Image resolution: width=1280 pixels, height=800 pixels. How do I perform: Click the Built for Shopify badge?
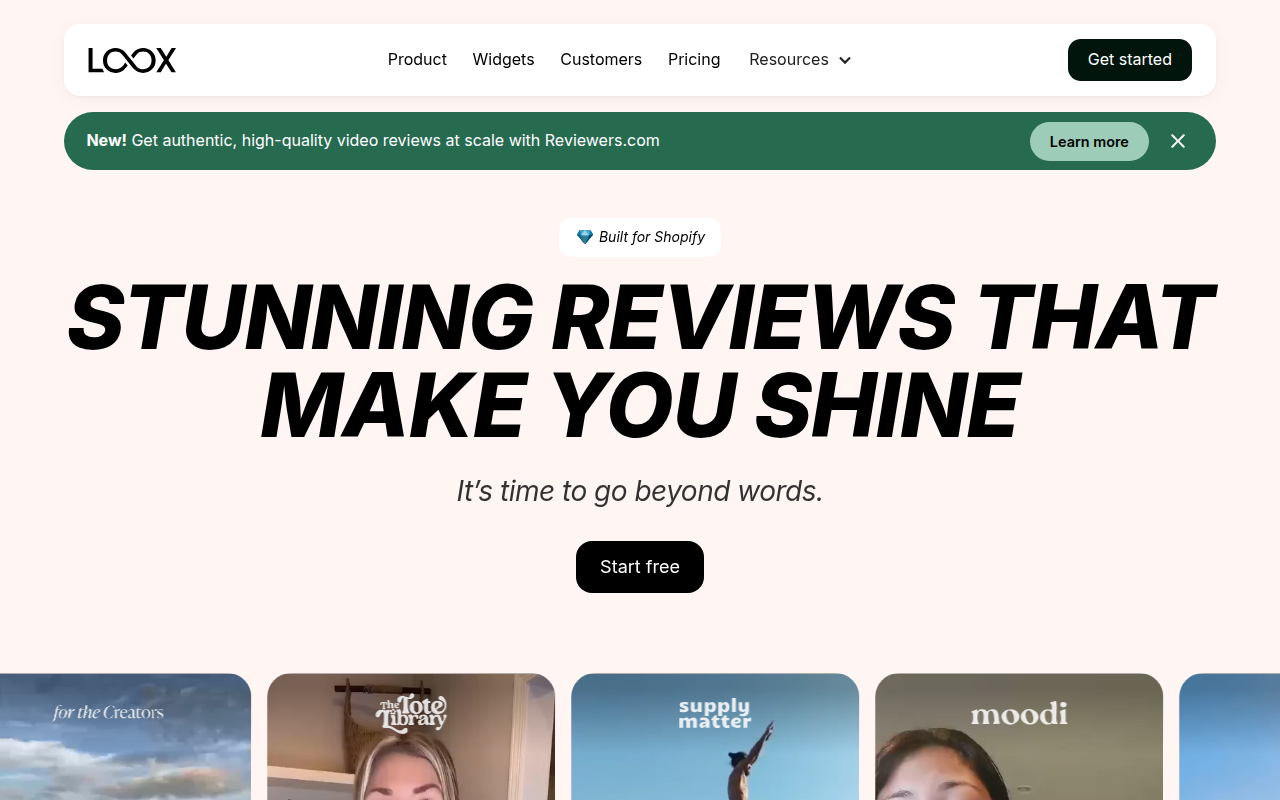pos(640,237)
